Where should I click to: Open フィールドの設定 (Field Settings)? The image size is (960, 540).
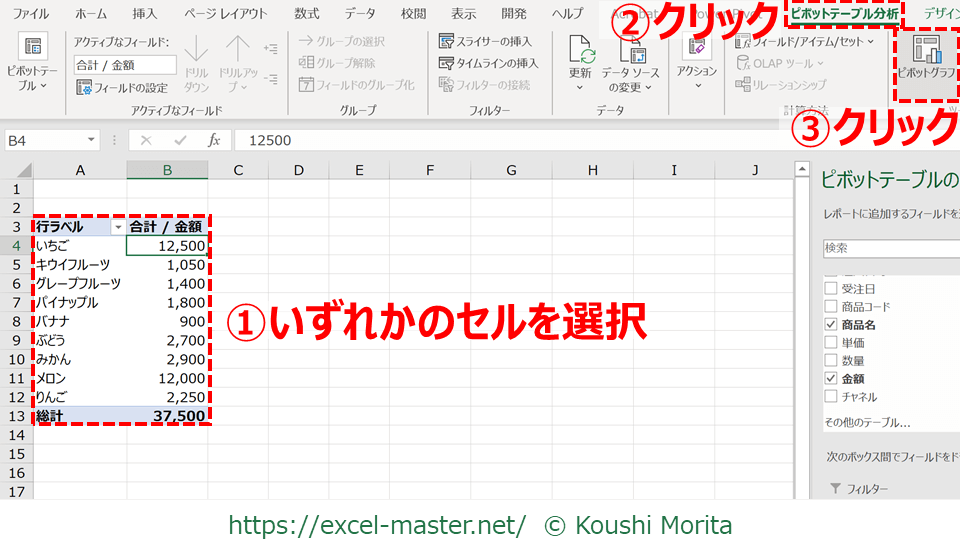pos(122,87)
